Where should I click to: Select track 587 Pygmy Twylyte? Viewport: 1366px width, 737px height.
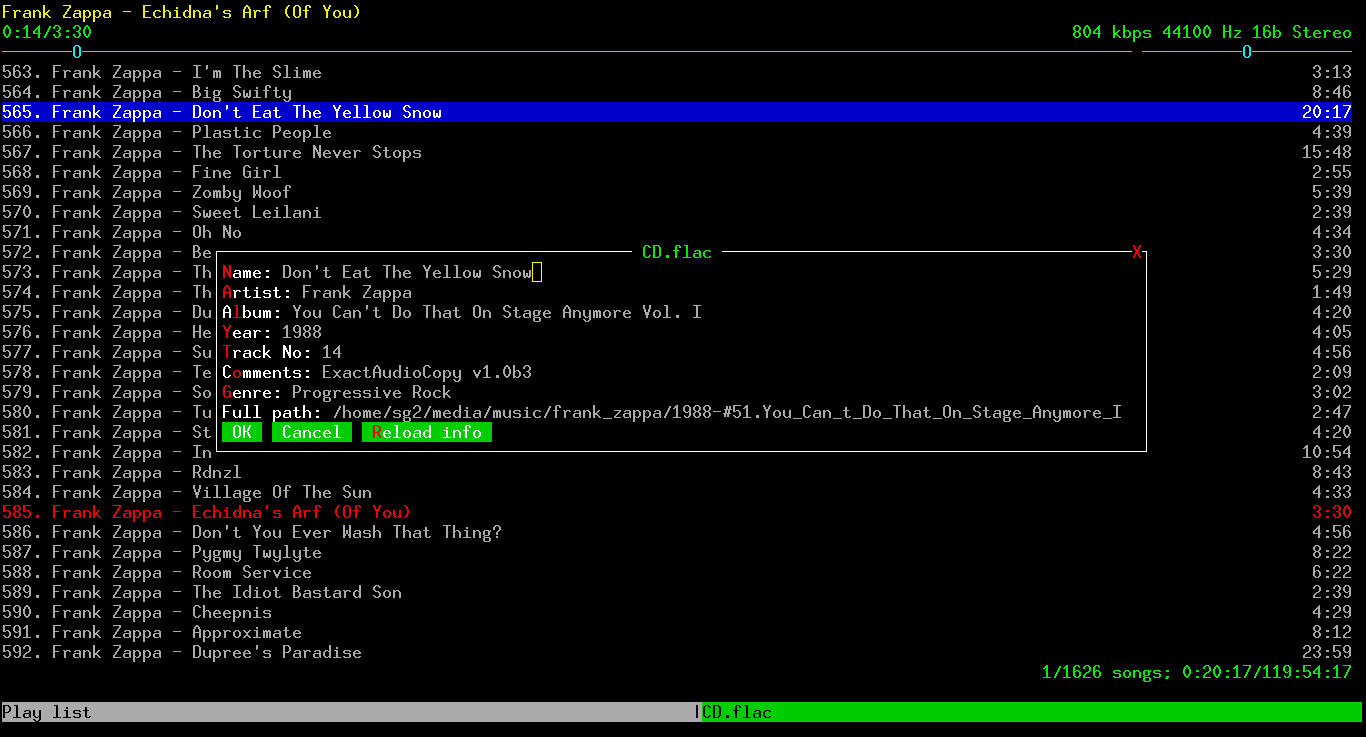677,552
